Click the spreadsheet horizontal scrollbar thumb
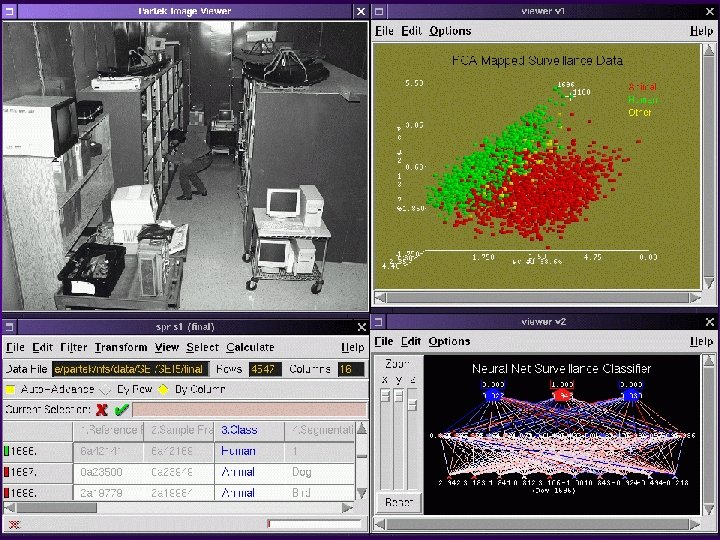 (x=56, y=508)
